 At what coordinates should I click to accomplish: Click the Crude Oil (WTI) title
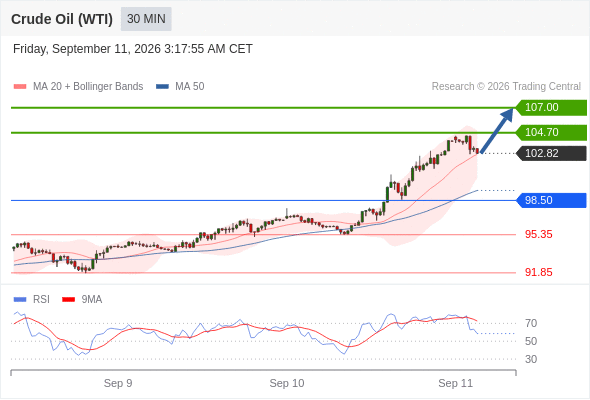tap(62, 19)
